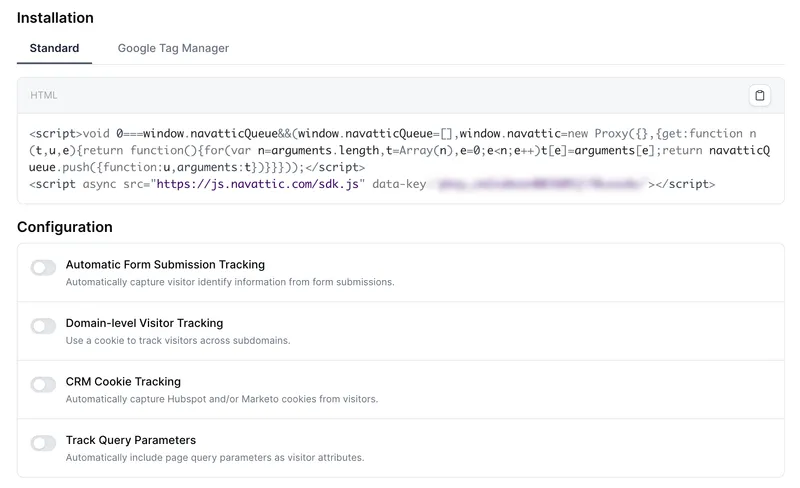This screenshot has height=488, width=800.
Task: Click the Automatic Form Submission Tracking label
Action: (x=165, y=265)
